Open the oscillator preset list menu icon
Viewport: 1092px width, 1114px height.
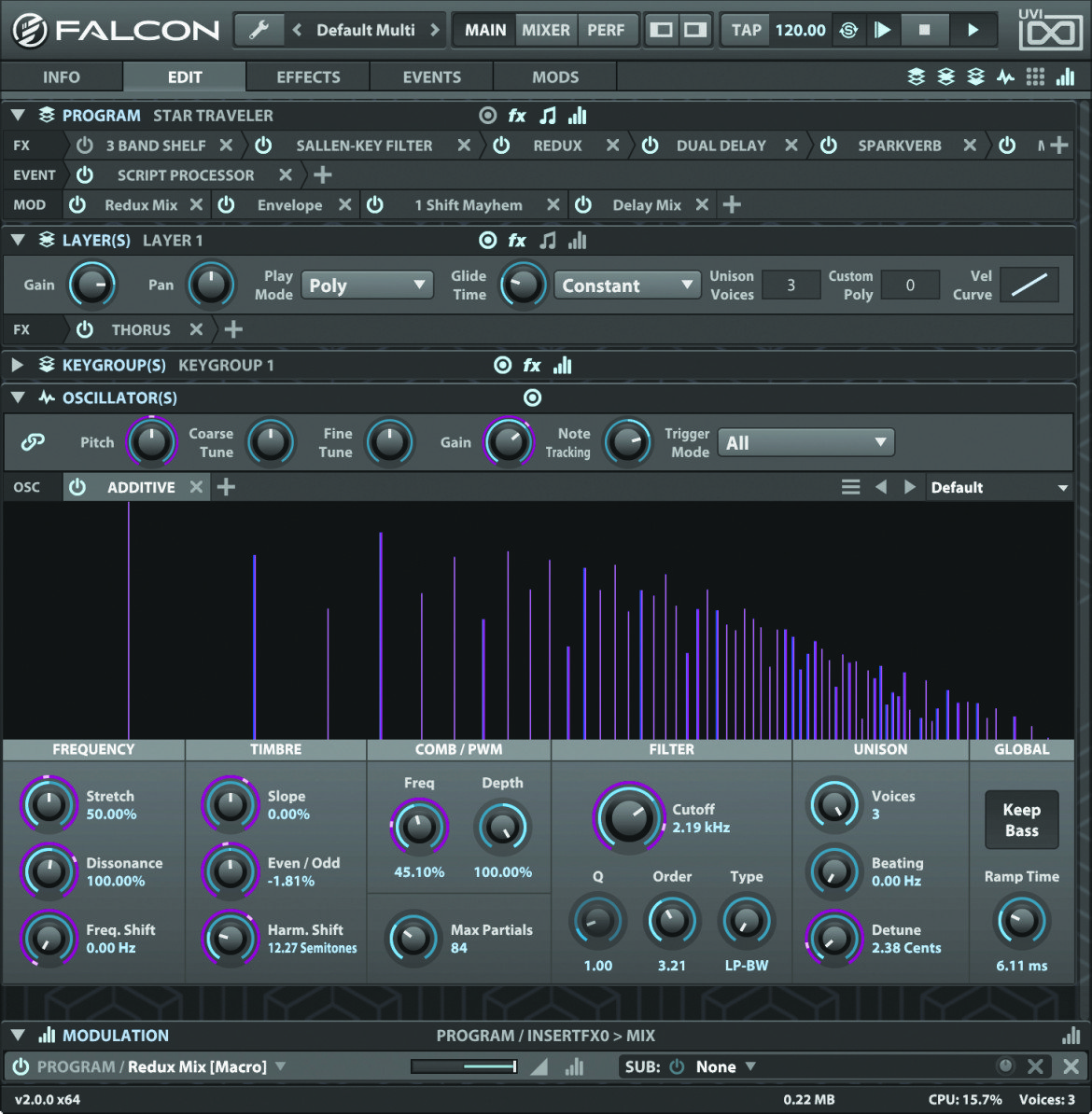(850, 487)
